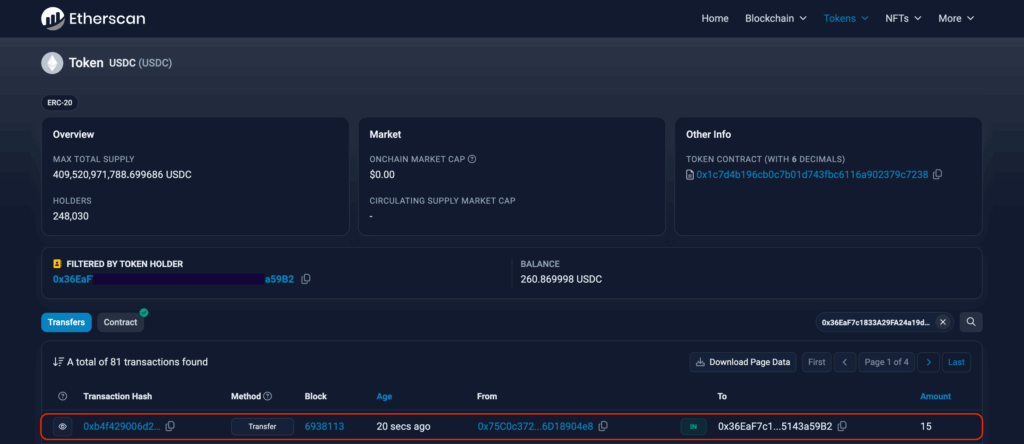Copy the To address 0x36EaF7c1...5143a59B2
This screenshot has height=444, width=1024.
point(842,426)
